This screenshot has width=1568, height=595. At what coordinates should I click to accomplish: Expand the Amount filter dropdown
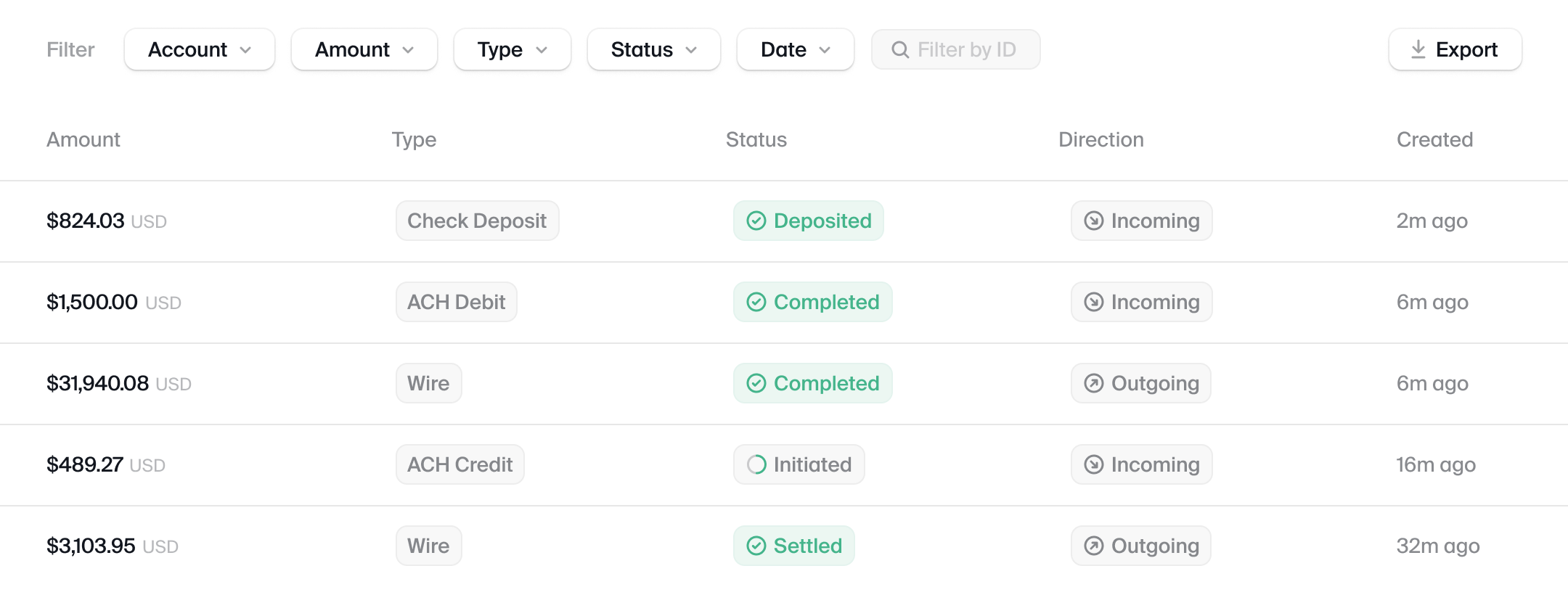364,49
